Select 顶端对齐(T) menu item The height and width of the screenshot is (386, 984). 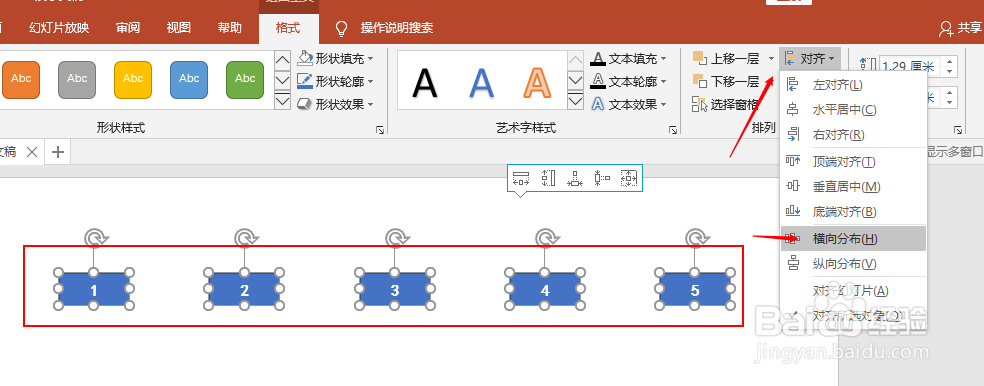pyautogui.click(x=853, y=162)
